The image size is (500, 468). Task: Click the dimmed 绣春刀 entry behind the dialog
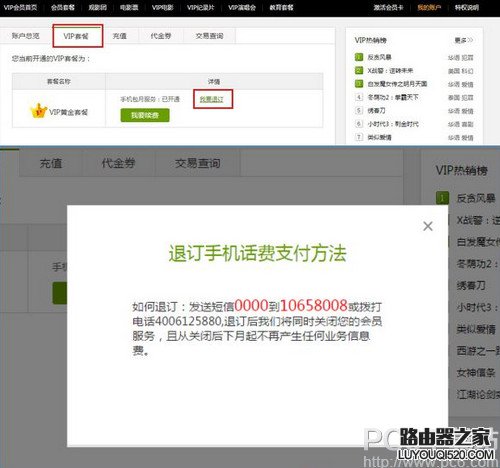[471, 286]
